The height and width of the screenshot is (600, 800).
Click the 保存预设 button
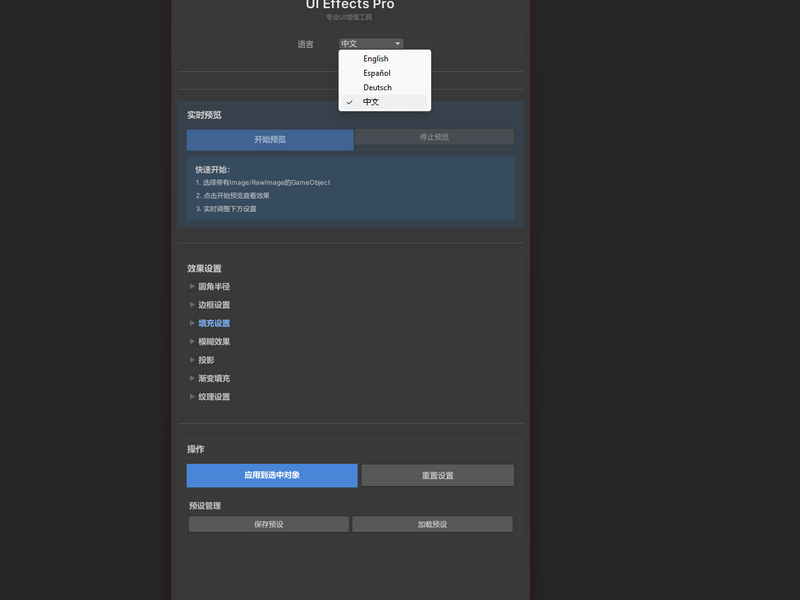tap(269, 524)
